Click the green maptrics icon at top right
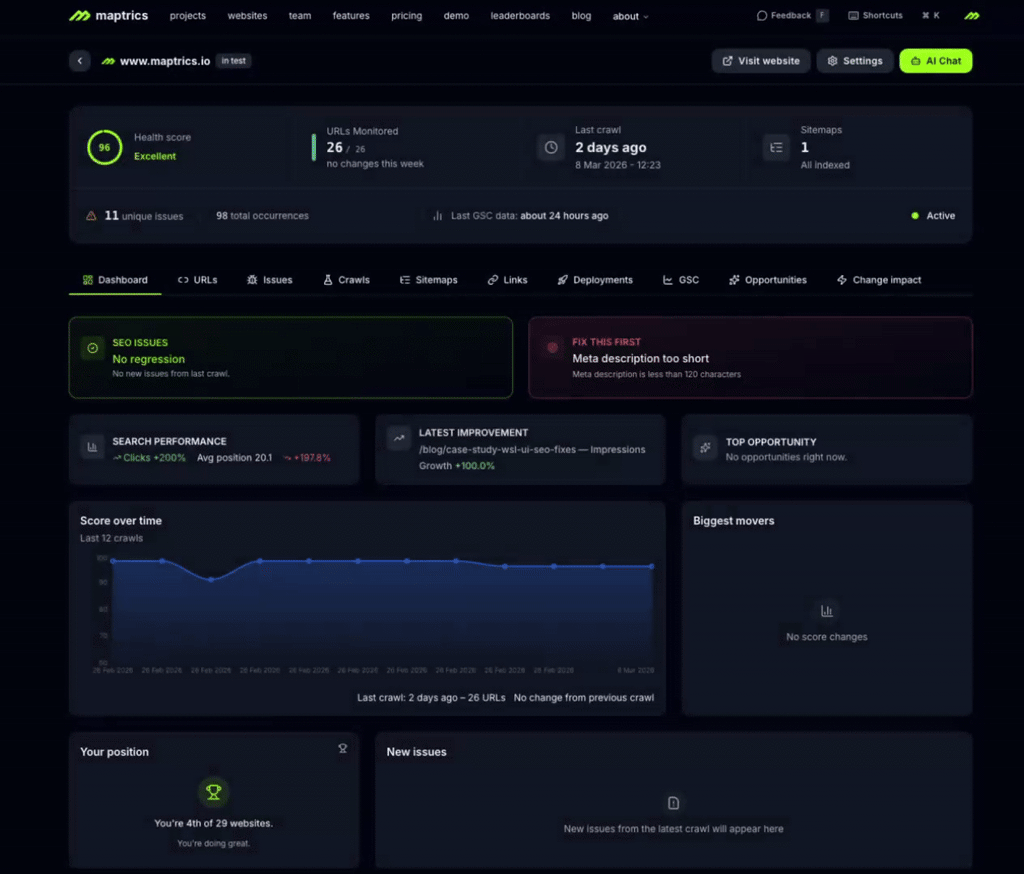 (x=971, y=16)
